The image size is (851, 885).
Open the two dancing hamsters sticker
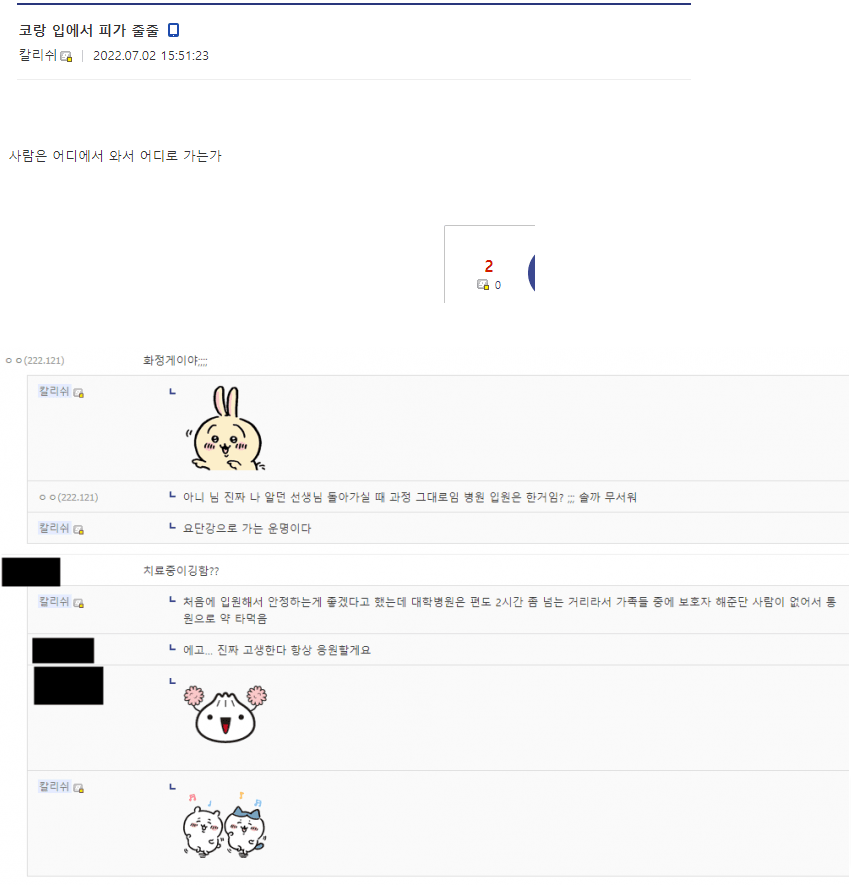click(224, 825)
